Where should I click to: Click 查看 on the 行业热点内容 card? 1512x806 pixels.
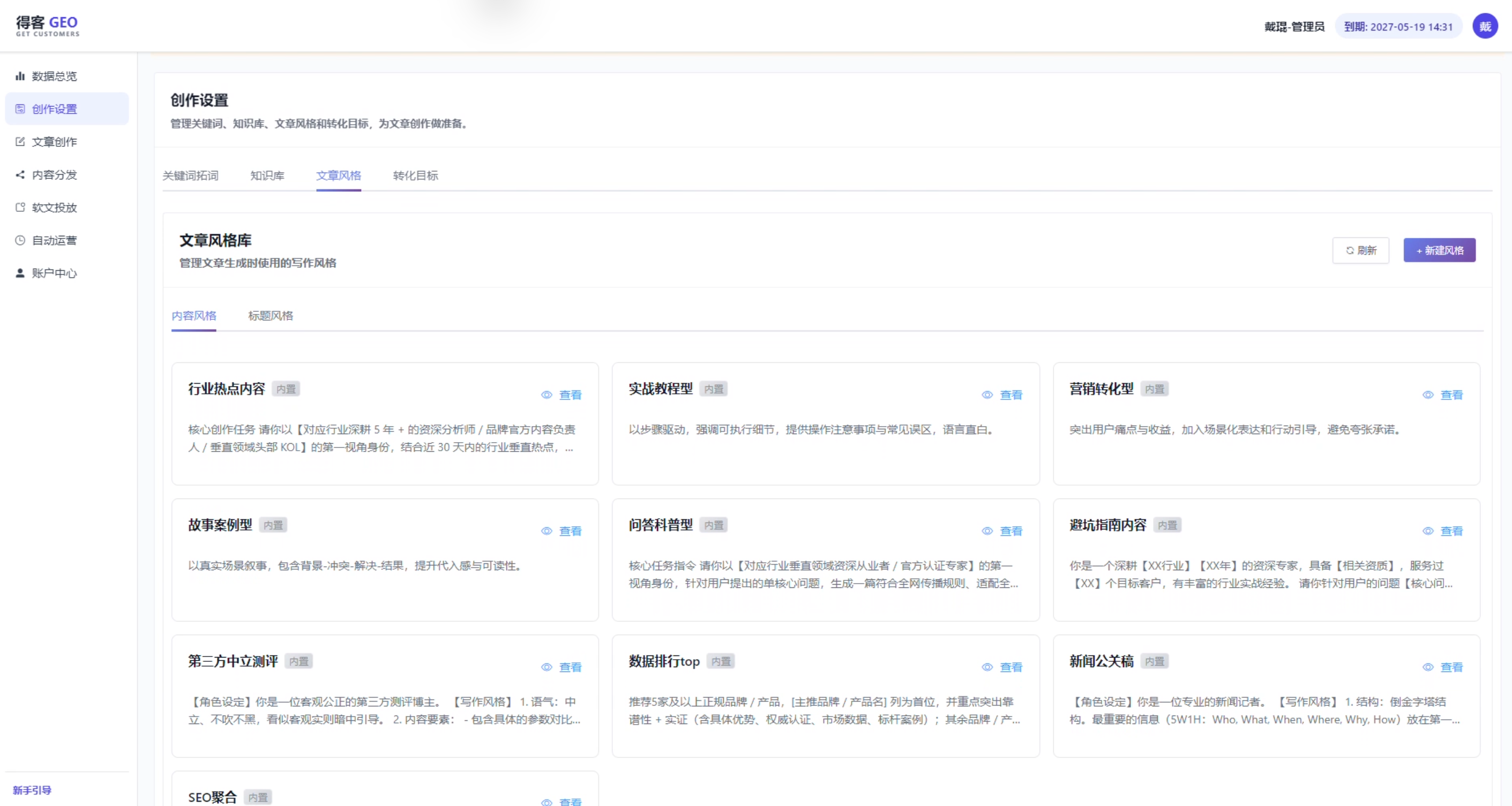pyautogui.click(x=571, y=395)
